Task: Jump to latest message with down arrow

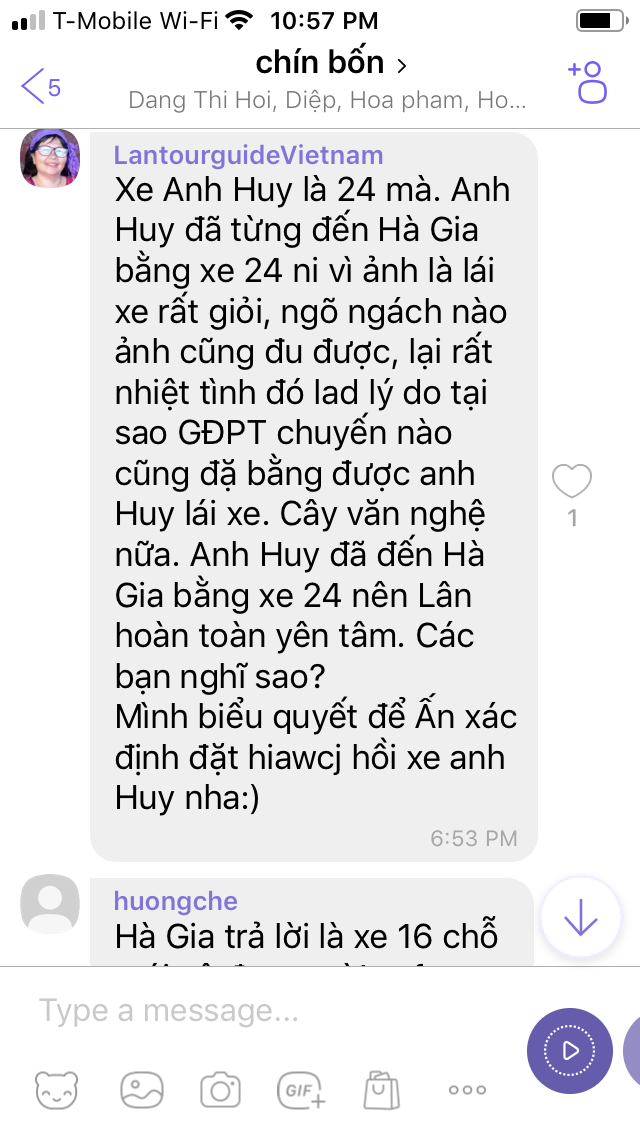Action: point(581,919)
